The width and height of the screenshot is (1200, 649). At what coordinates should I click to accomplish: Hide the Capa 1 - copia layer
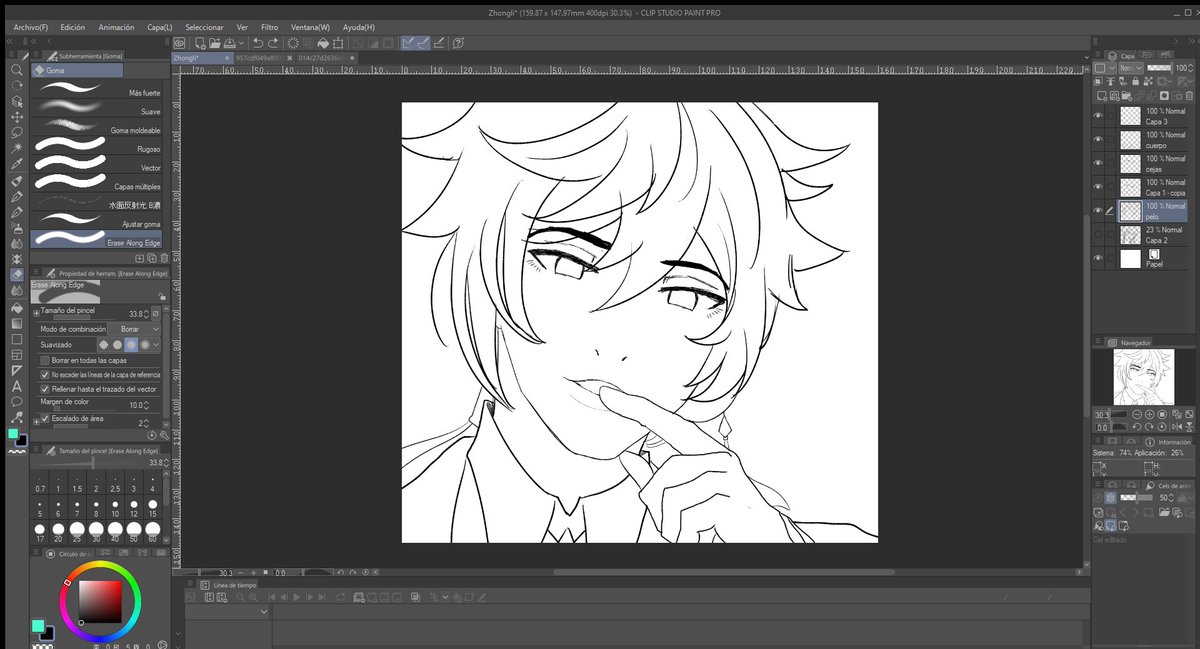pyautogui.click(x=1098, y=187)
